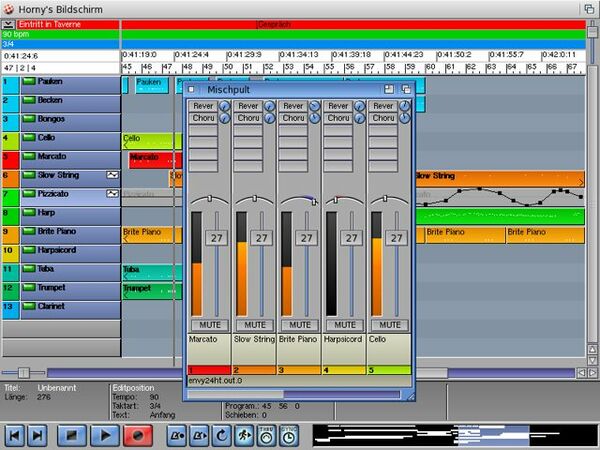Toggle the green indicator on Pauken track
Image resolution: width=600 pixels, height=450 pixels.
[x=28, y=83]
